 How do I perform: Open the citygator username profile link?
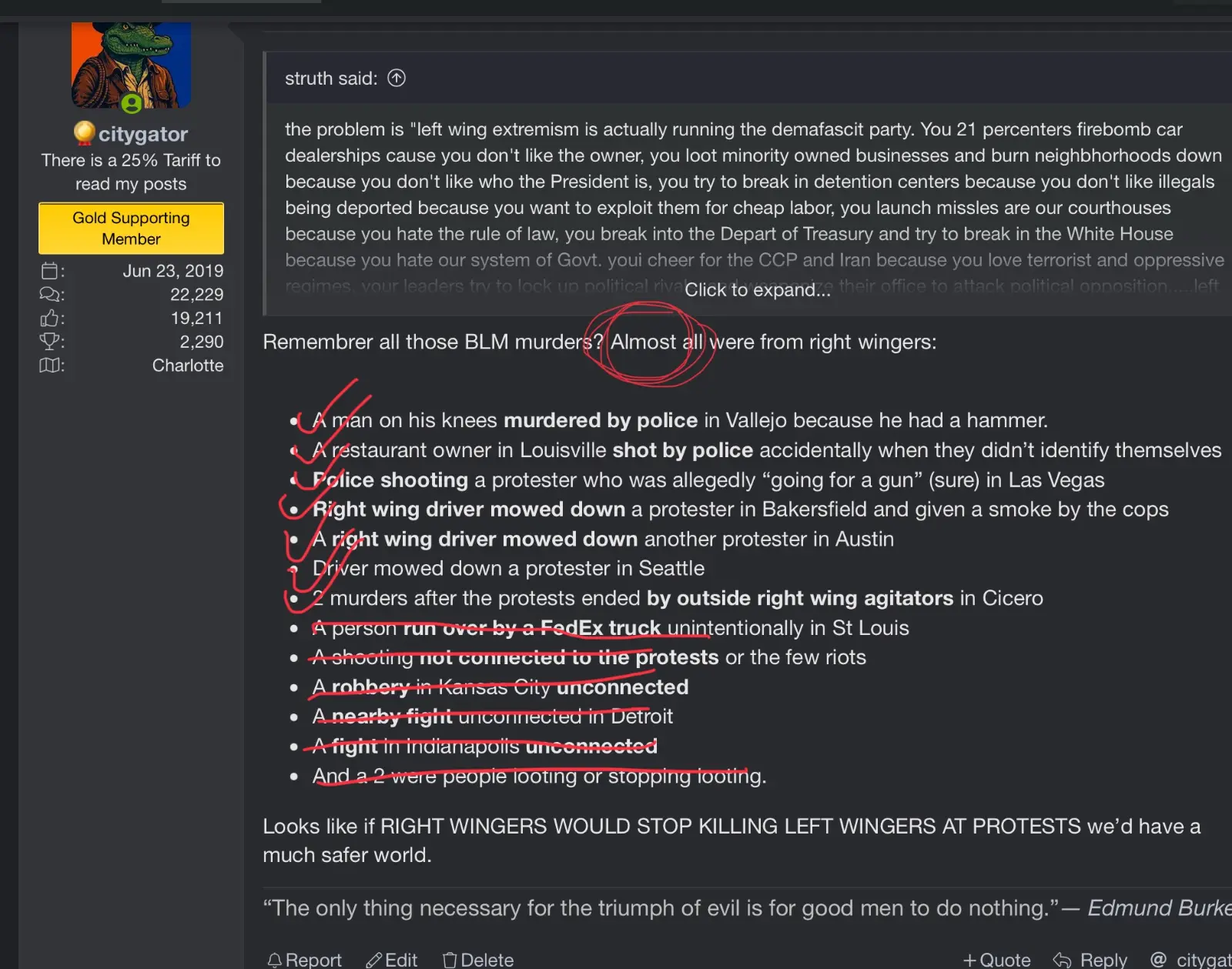(x=142, y=134)
